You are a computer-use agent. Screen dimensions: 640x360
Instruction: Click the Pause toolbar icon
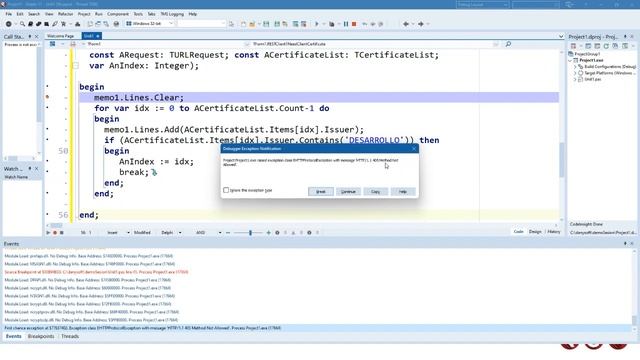pos(346,24)
